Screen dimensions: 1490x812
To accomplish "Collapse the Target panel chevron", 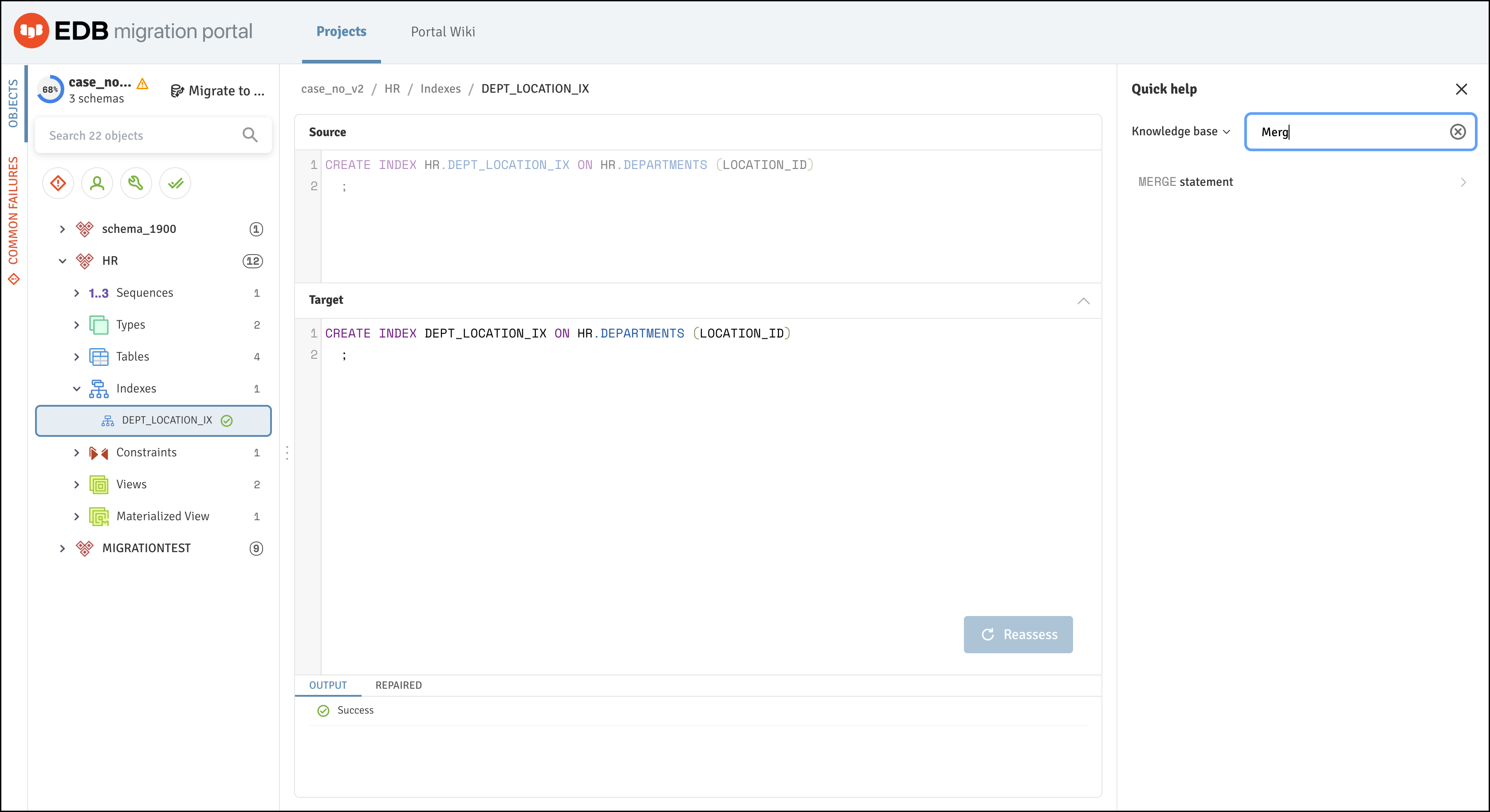I will [x=1083, y=301].
